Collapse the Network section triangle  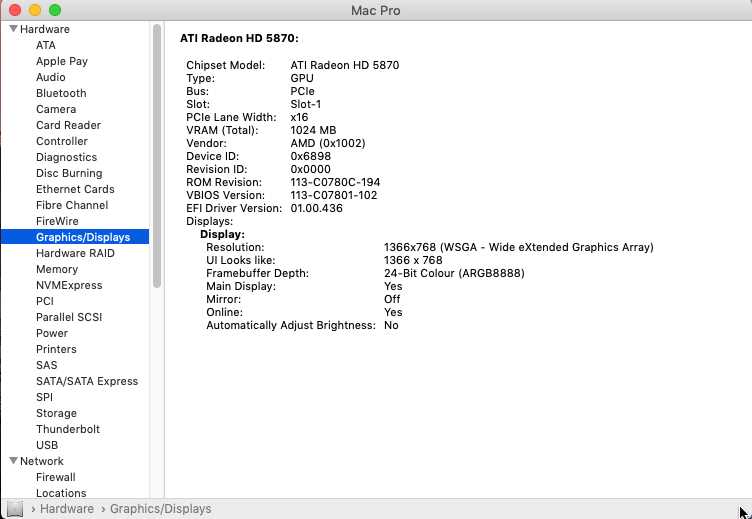pyautogui.click(x=13, y=461)
